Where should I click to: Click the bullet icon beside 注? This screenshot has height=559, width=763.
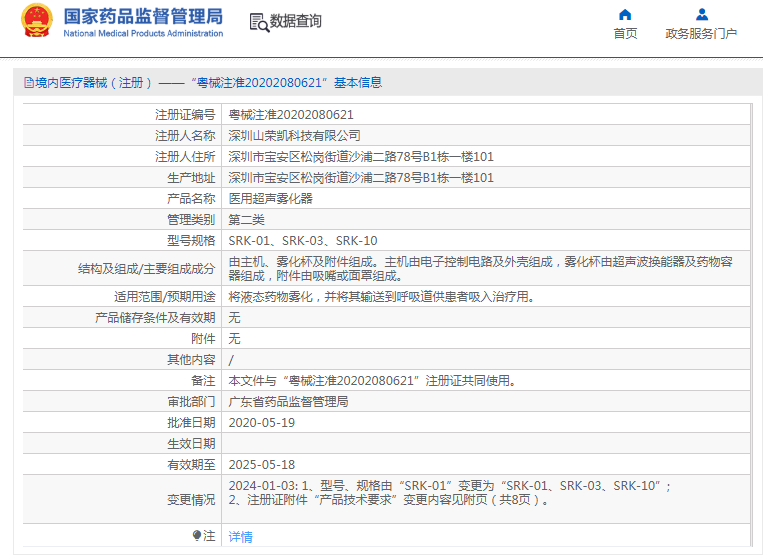coord(197,536)
